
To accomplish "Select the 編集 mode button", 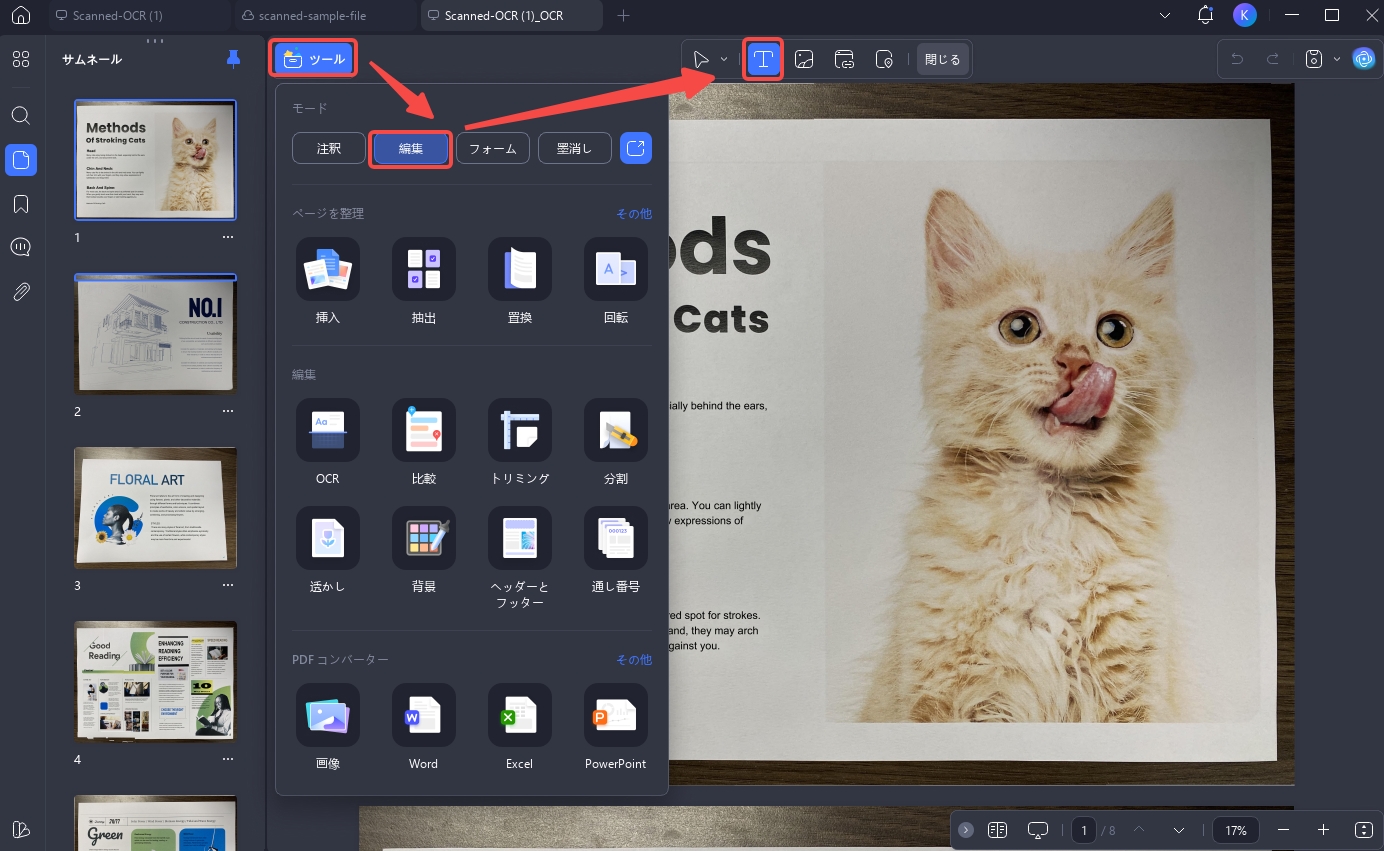I will tap(411, 148).
